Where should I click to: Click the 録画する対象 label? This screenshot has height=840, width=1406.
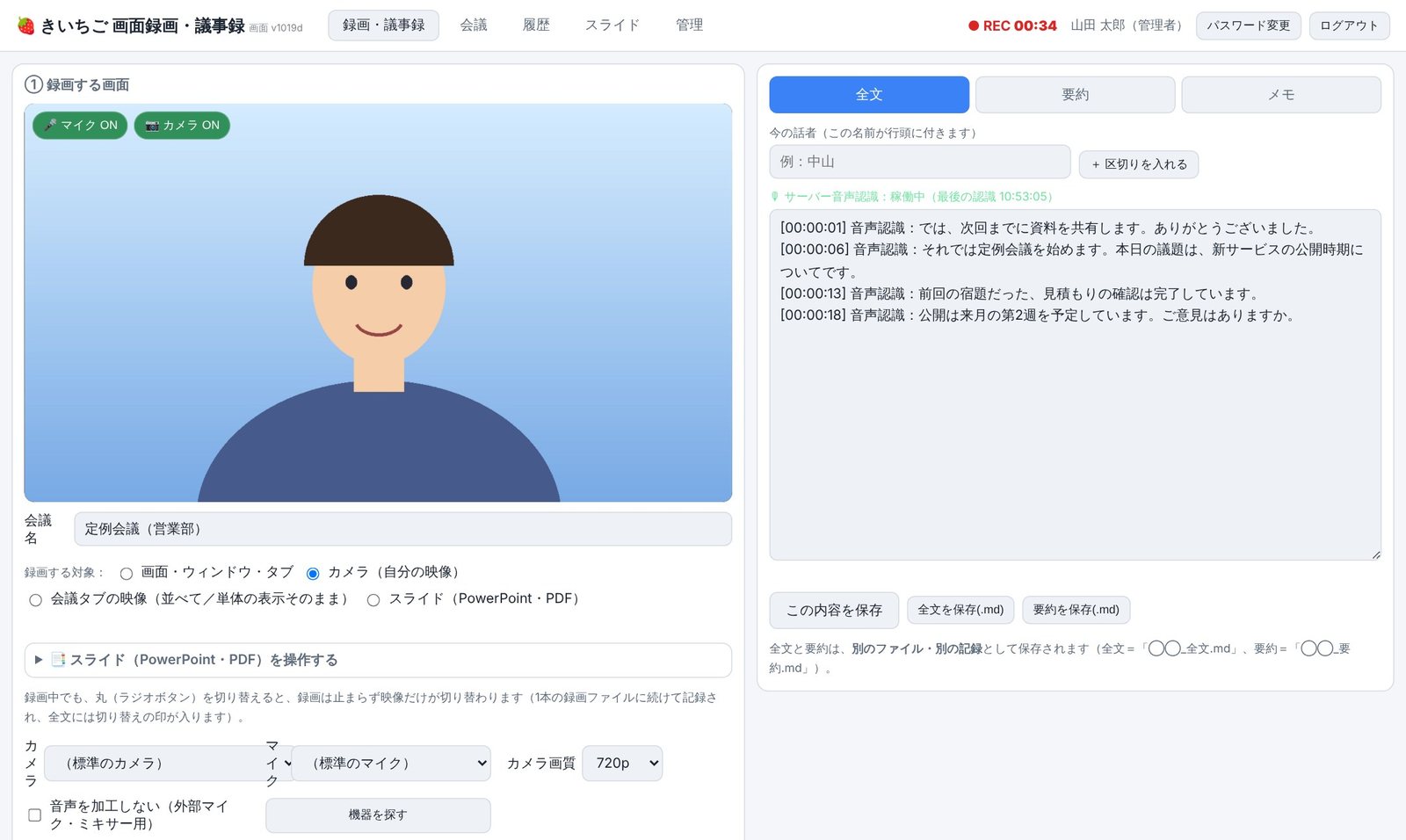[64, 573]
